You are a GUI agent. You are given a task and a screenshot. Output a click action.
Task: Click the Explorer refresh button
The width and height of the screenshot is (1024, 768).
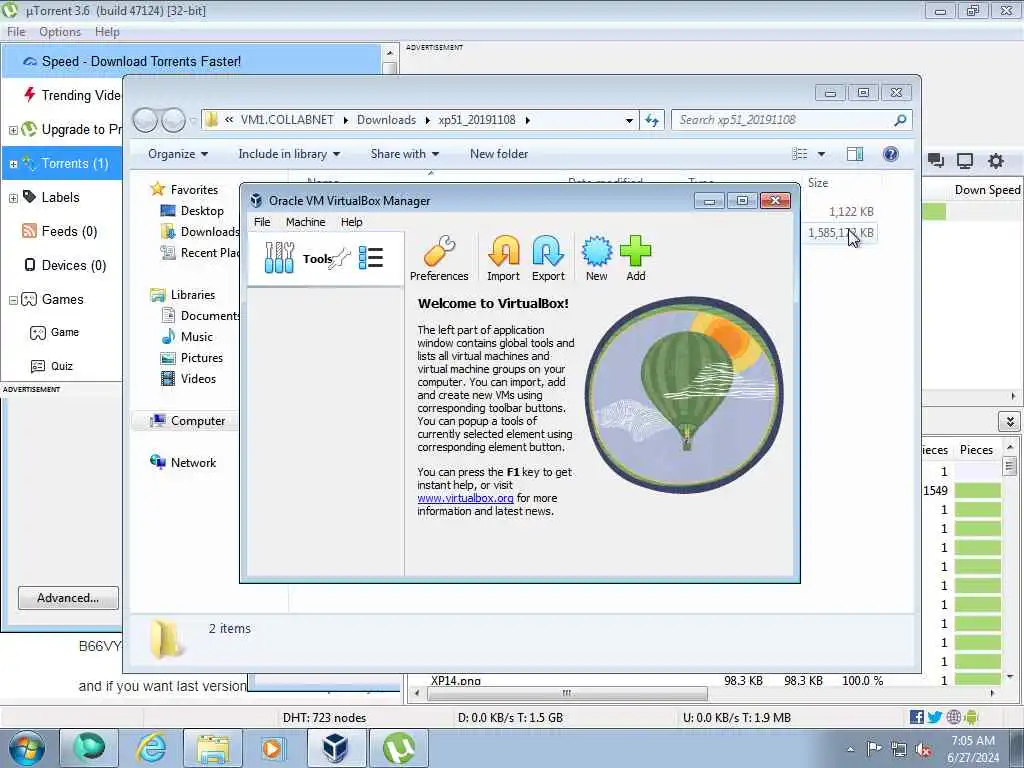(x=652, y=120)
